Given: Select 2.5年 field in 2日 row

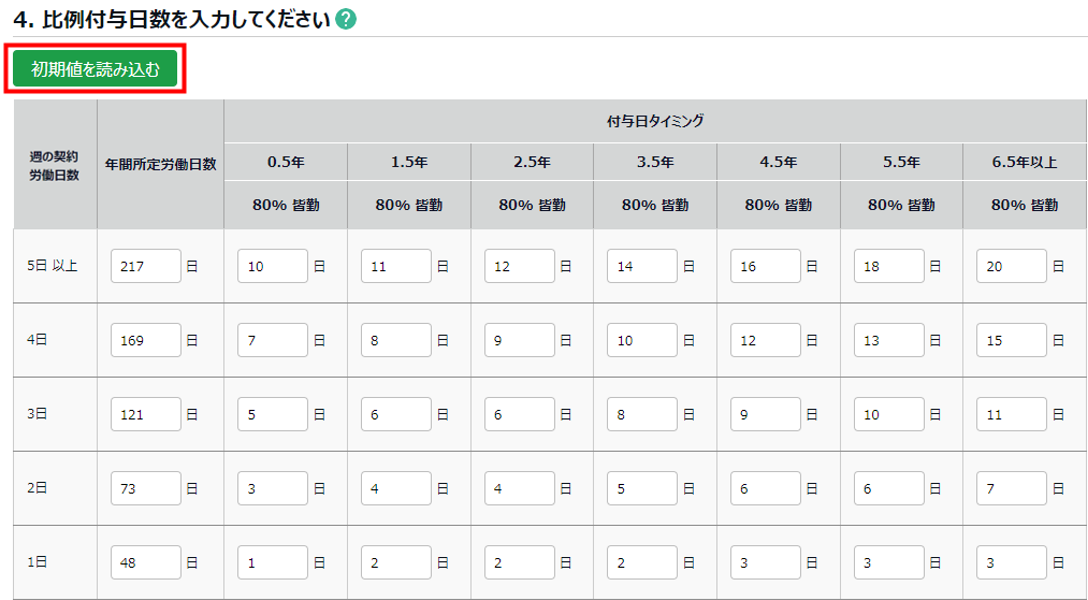Looking at the screenshot, I should tap(520, 488).
